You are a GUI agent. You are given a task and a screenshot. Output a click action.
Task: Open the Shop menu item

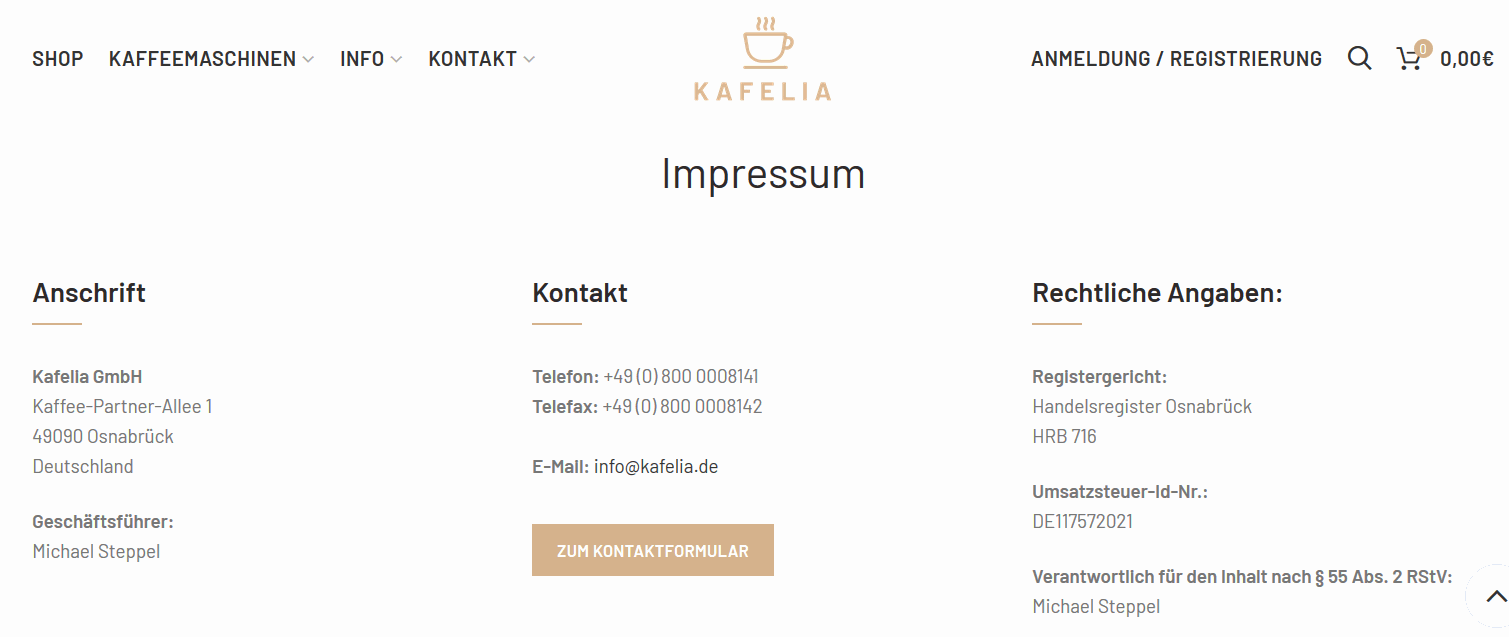click(x=58, y=59)
